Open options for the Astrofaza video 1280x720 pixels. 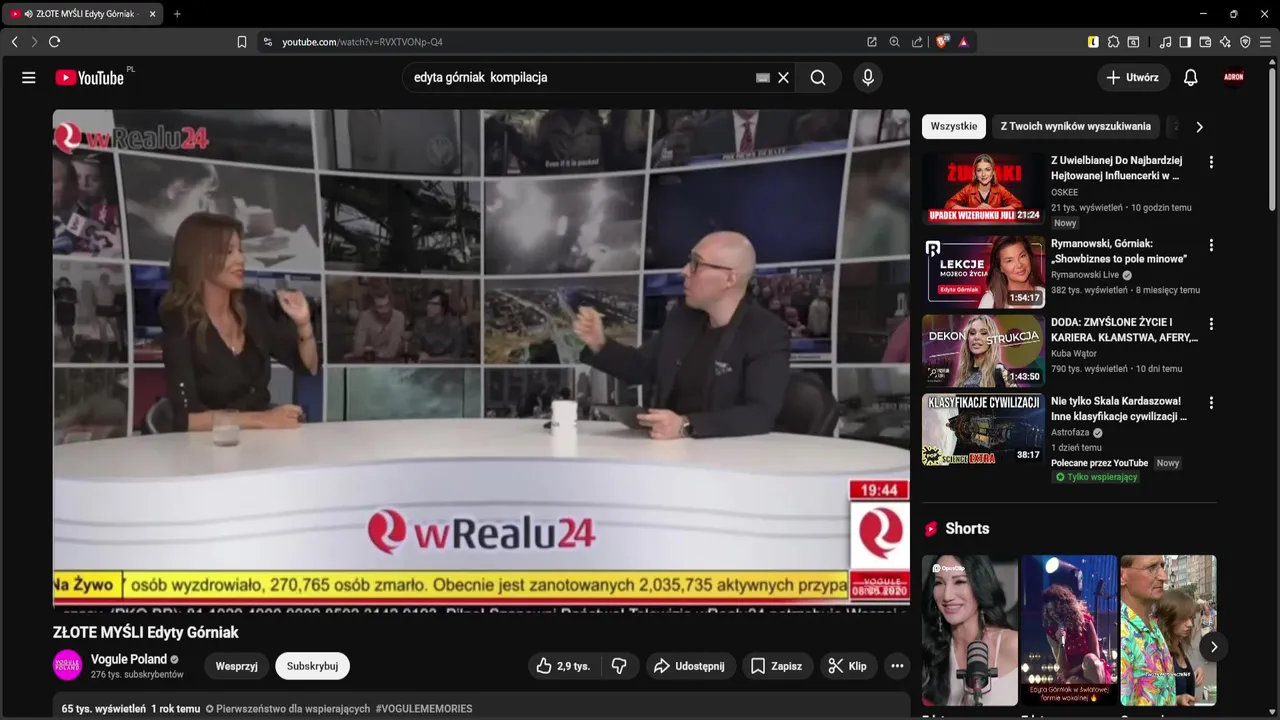[x=1211, y=403]
